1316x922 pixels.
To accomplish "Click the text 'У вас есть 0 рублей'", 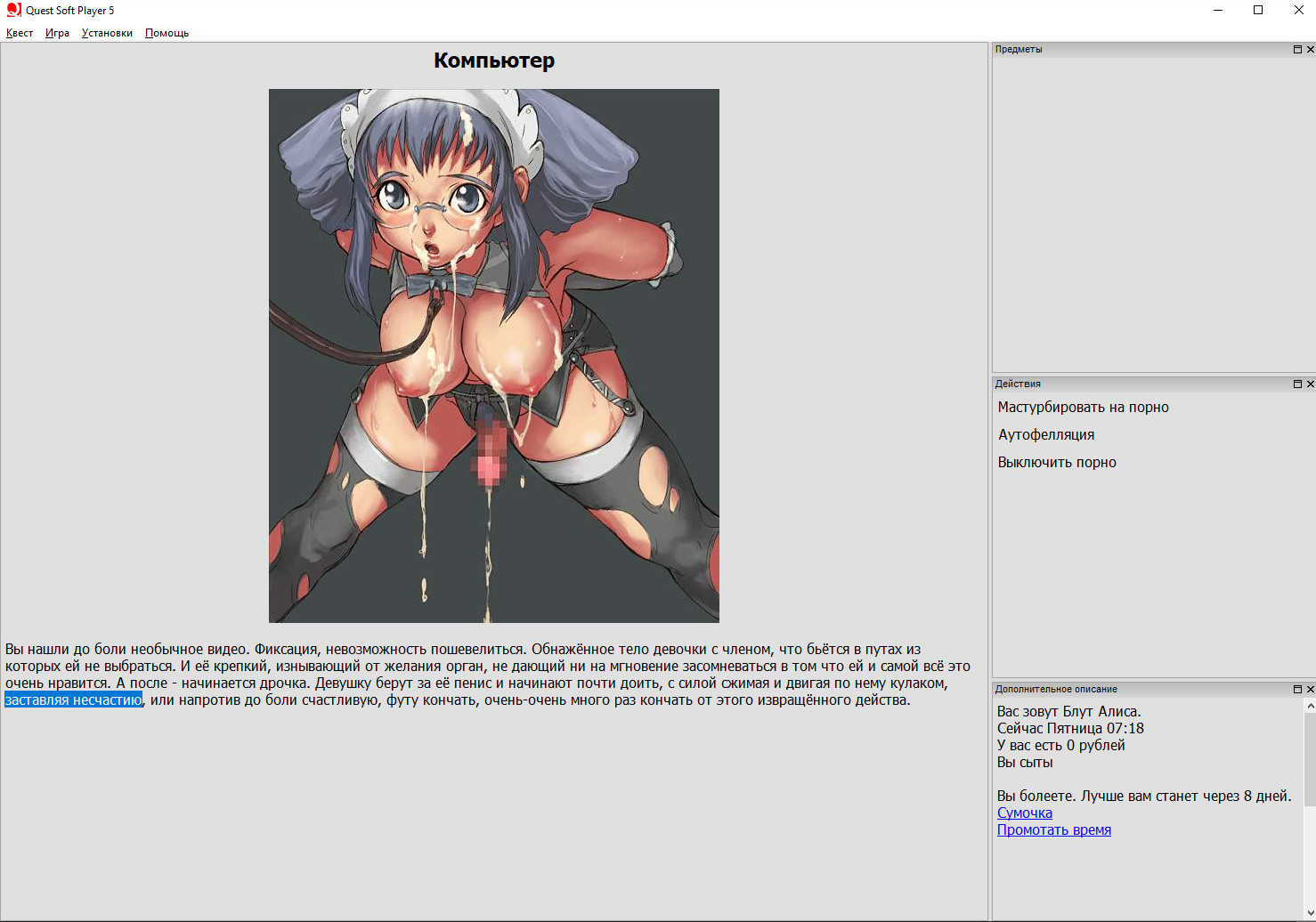I will (x=1060, y=745).
